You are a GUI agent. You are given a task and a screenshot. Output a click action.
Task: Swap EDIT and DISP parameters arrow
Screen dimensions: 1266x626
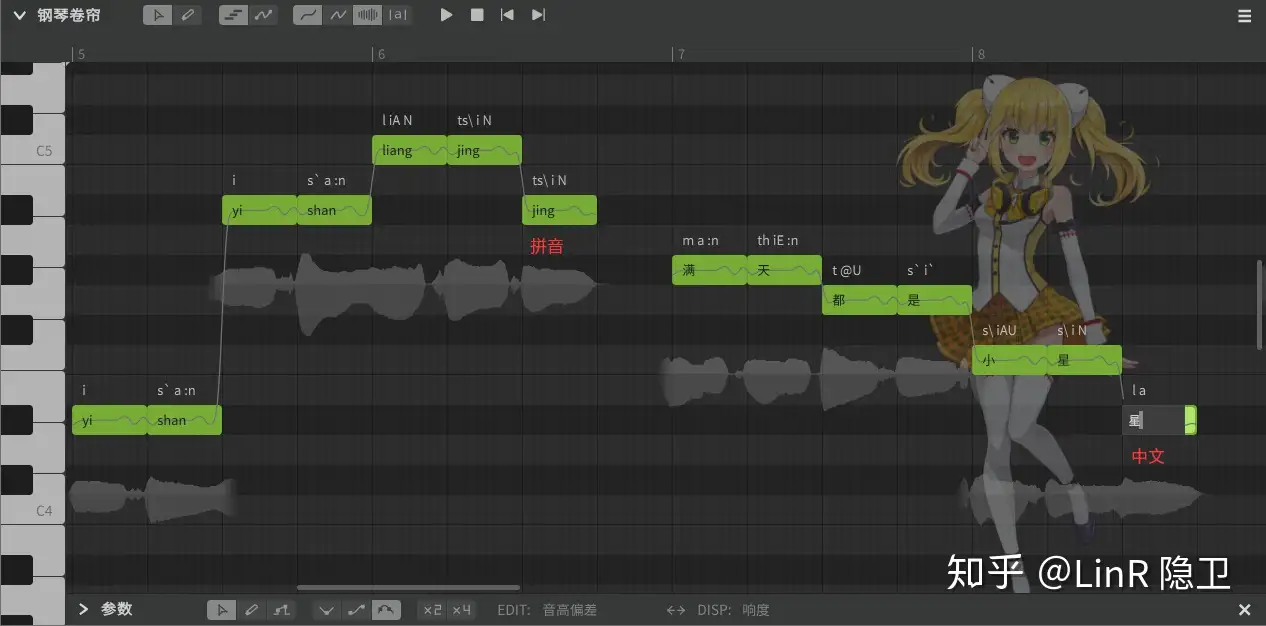tap(676, 609)
